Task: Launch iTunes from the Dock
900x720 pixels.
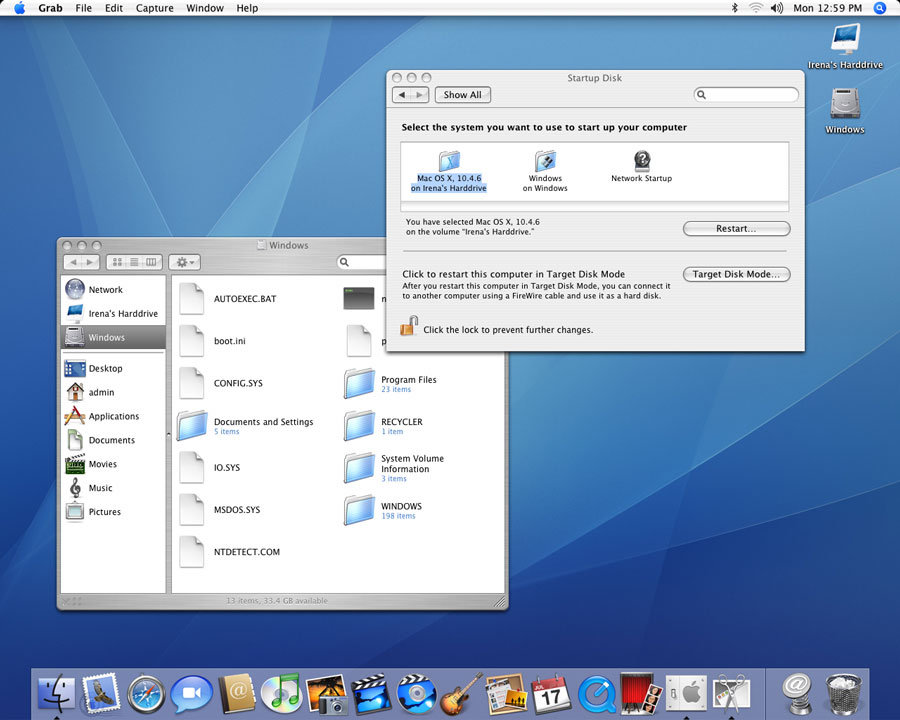Action: pyautogui.click(x=281, y=694)
